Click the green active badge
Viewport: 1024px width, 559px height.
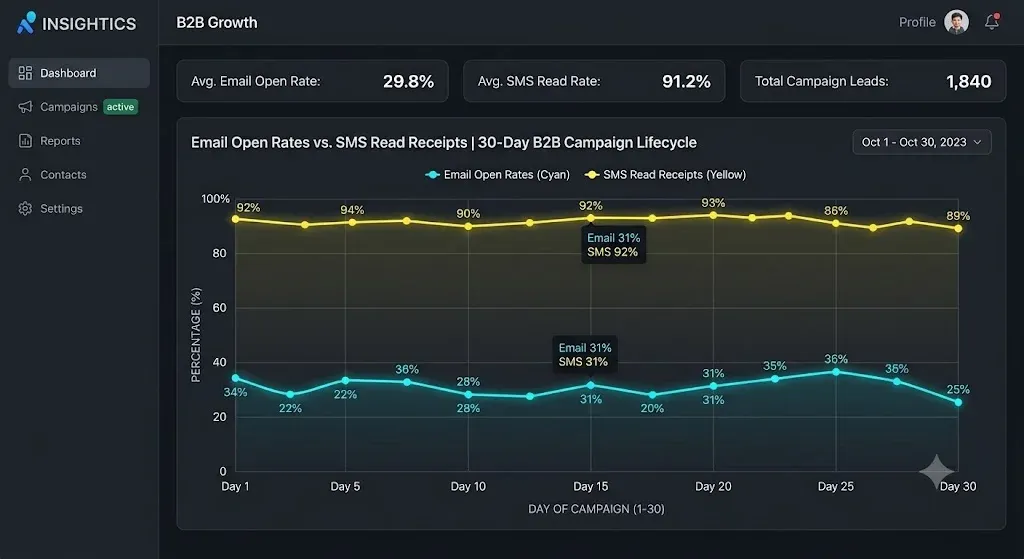click(120, 106)
